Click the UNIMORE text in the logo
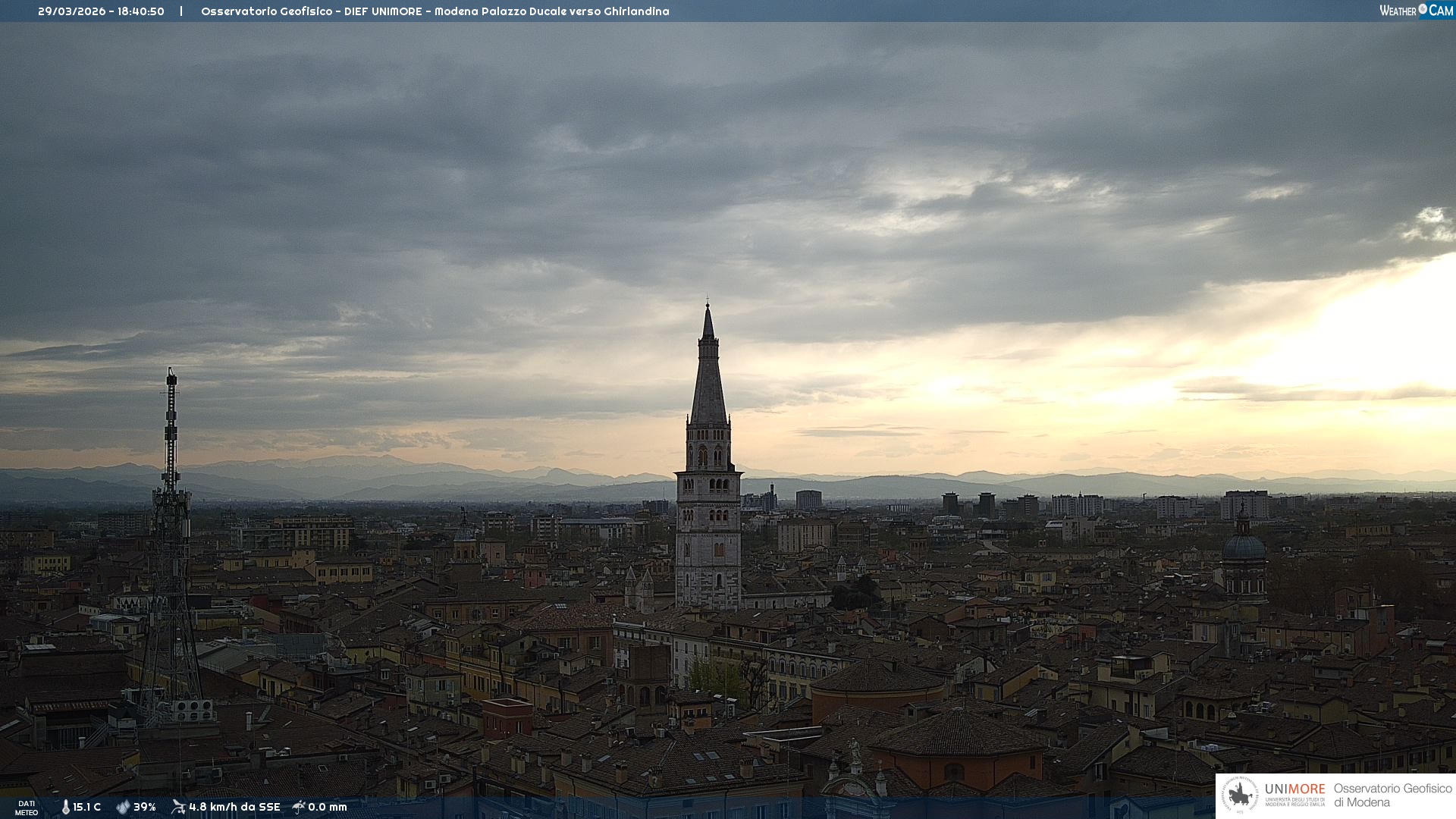This screenshot has height=819, width=1456. [1294, 789]
